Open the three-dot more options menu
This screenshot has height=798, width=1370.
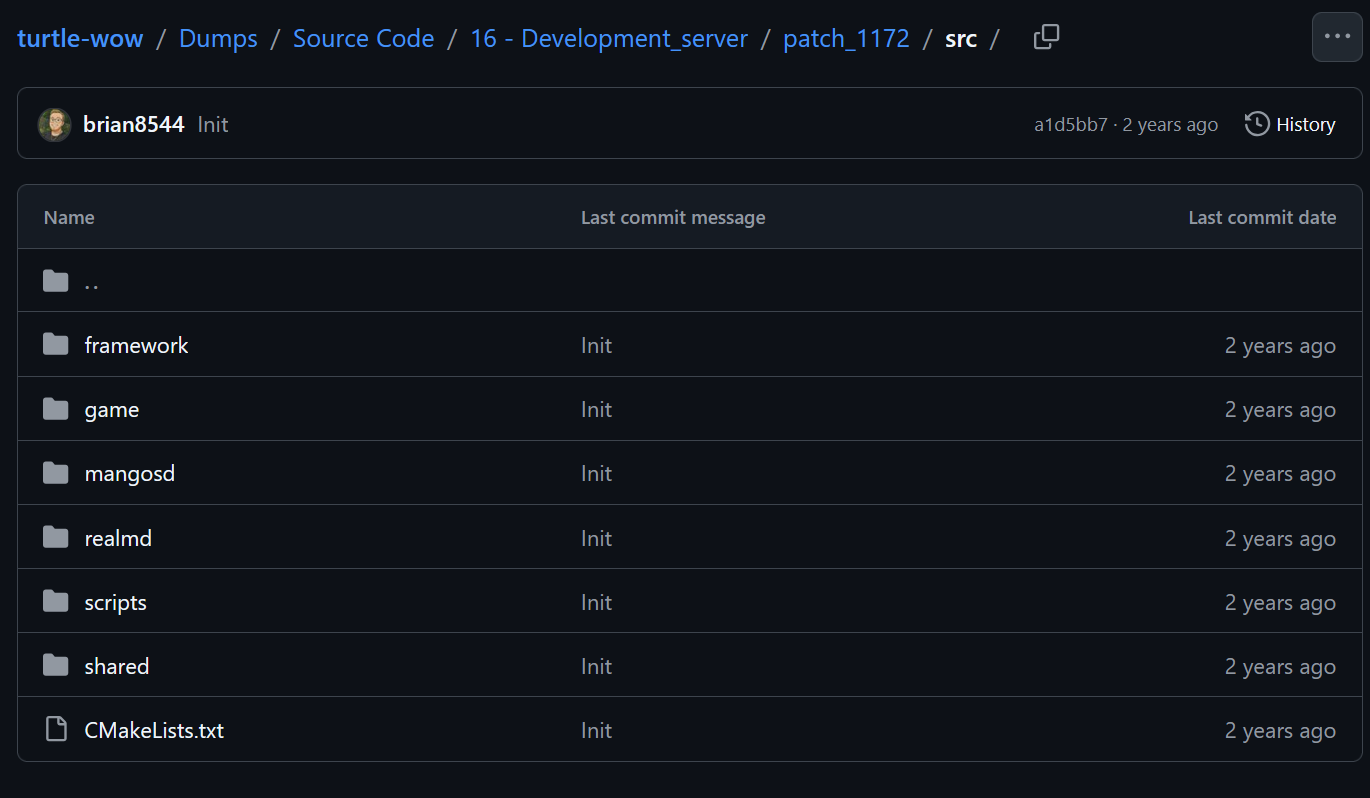point(1337,37)
